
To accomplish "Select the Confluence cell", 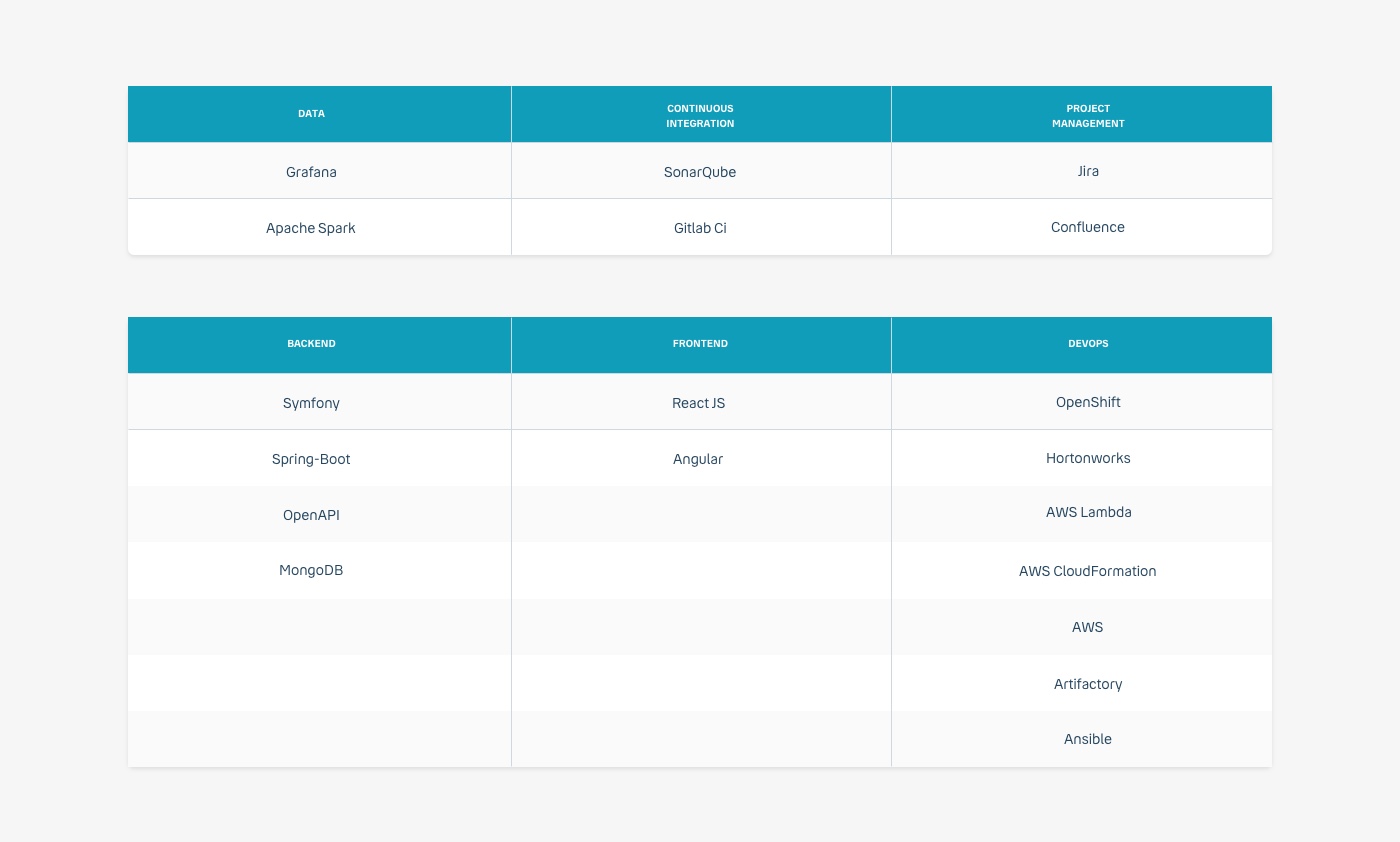I will (1082, 227).
